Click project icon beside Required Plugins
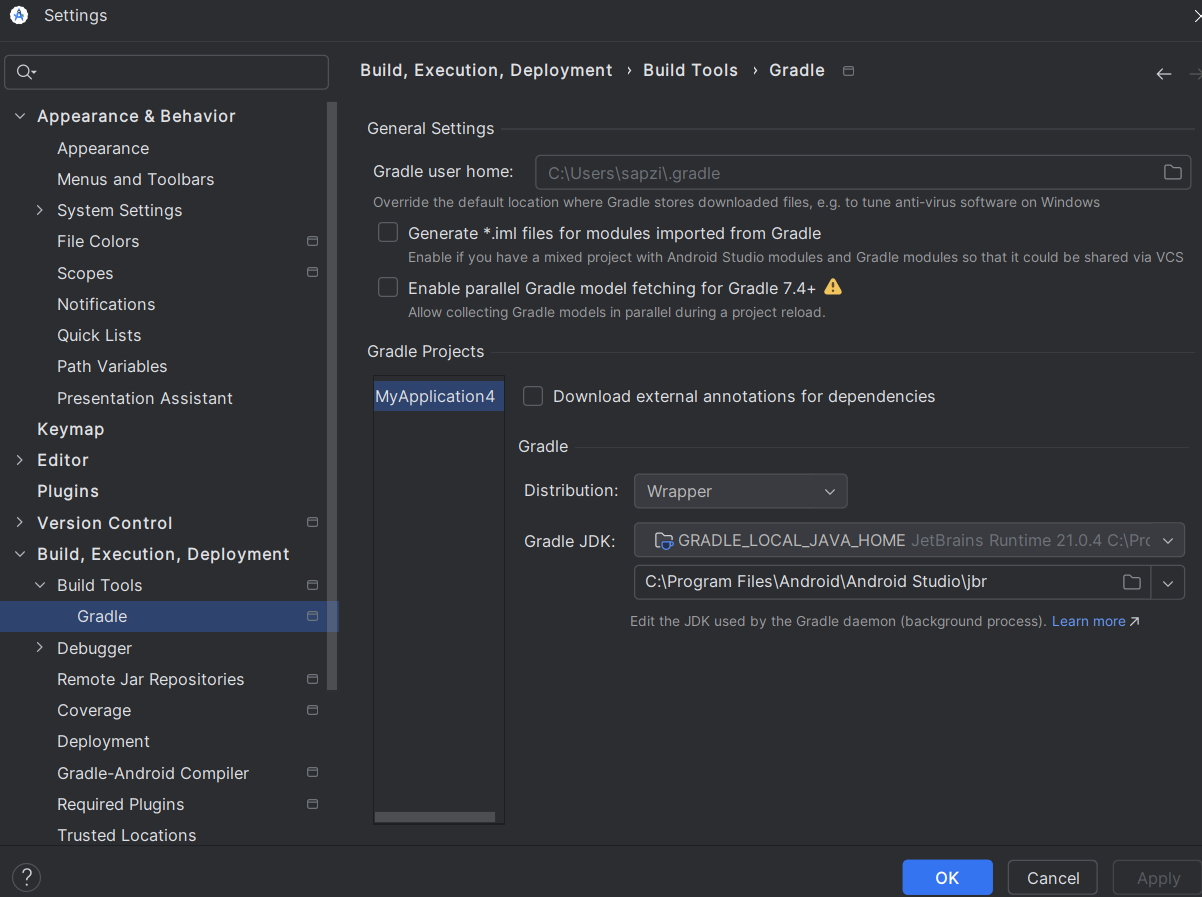The image size is (1202, 897). 312,804
